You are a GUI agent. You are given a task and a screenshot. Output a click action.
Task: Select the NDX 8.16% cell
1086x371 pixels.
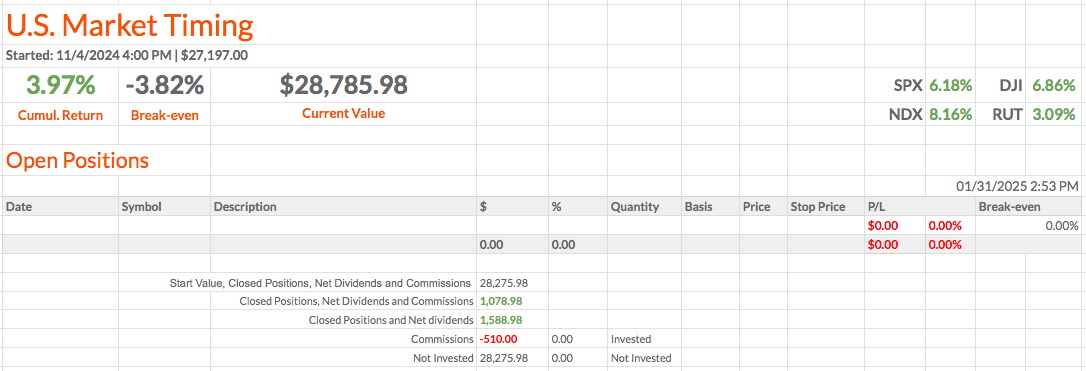pos(930,114)
